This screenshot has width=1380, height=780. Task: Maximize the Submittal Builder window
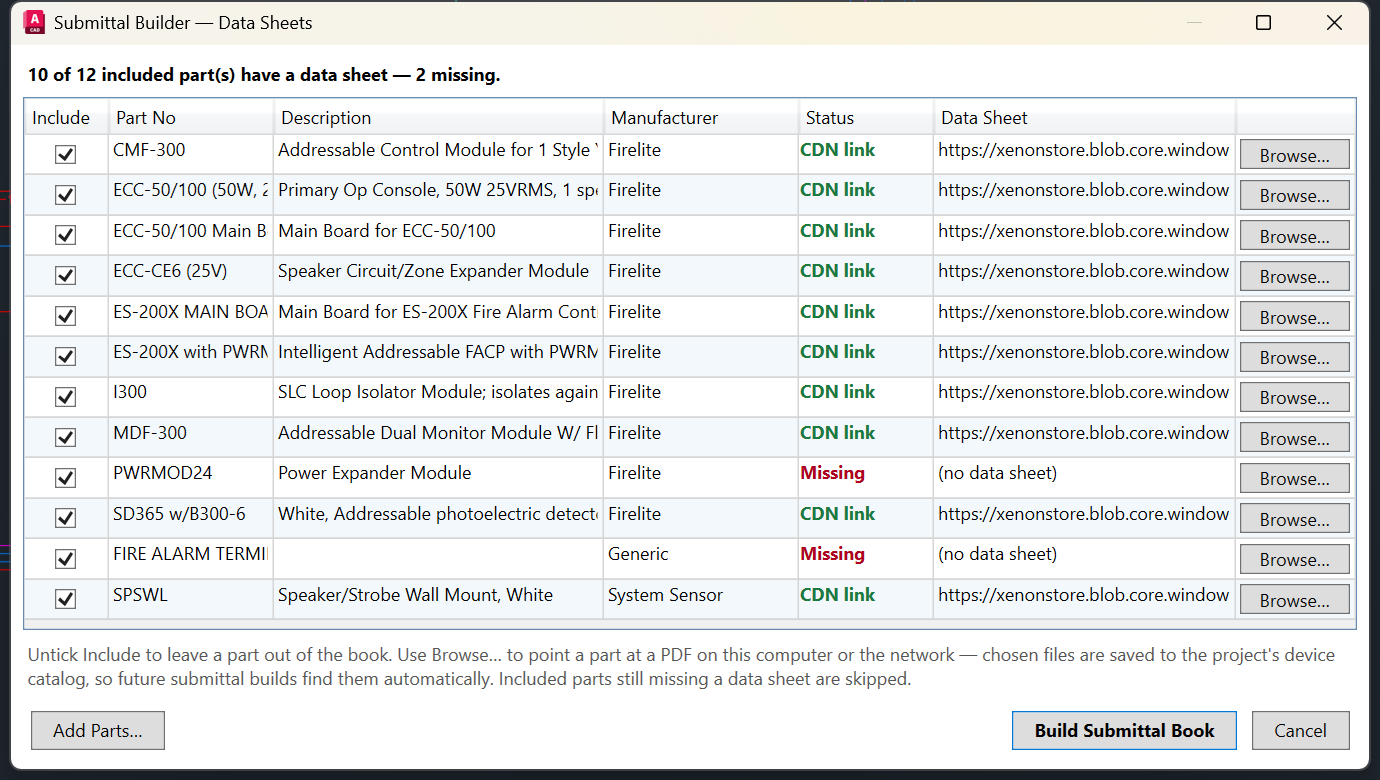click(1263, 22)
